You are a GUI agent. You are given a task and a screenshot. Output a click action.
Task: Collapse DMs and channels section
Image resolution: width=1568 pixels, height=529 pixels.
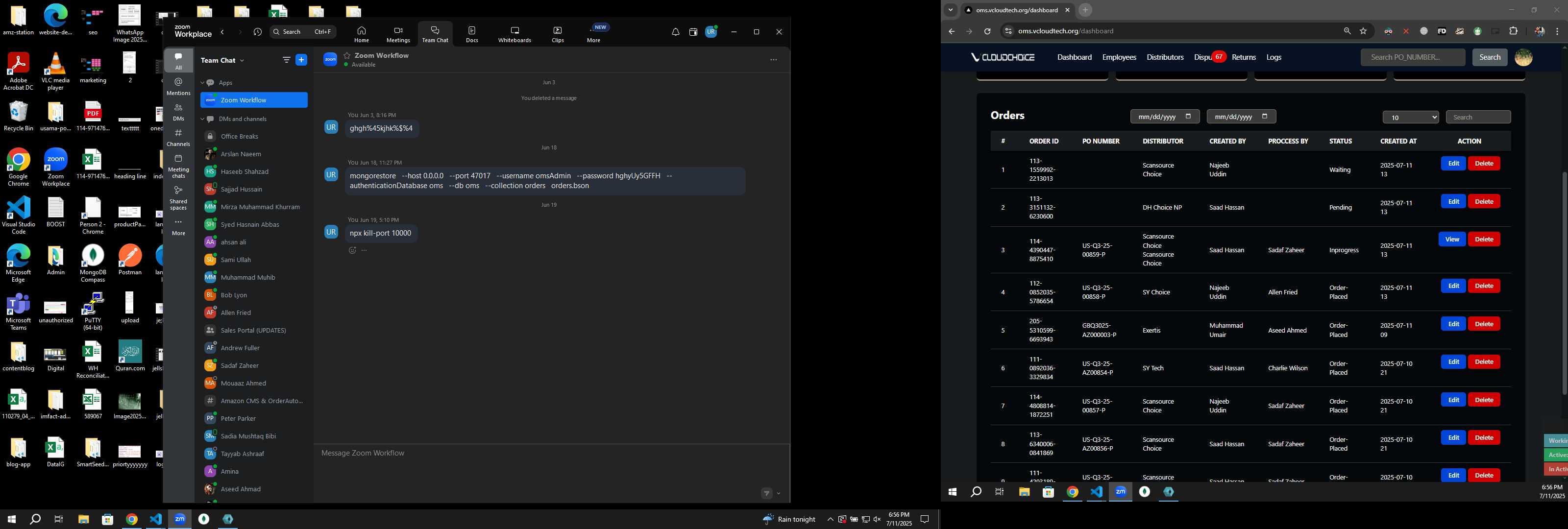coord(203,120)
